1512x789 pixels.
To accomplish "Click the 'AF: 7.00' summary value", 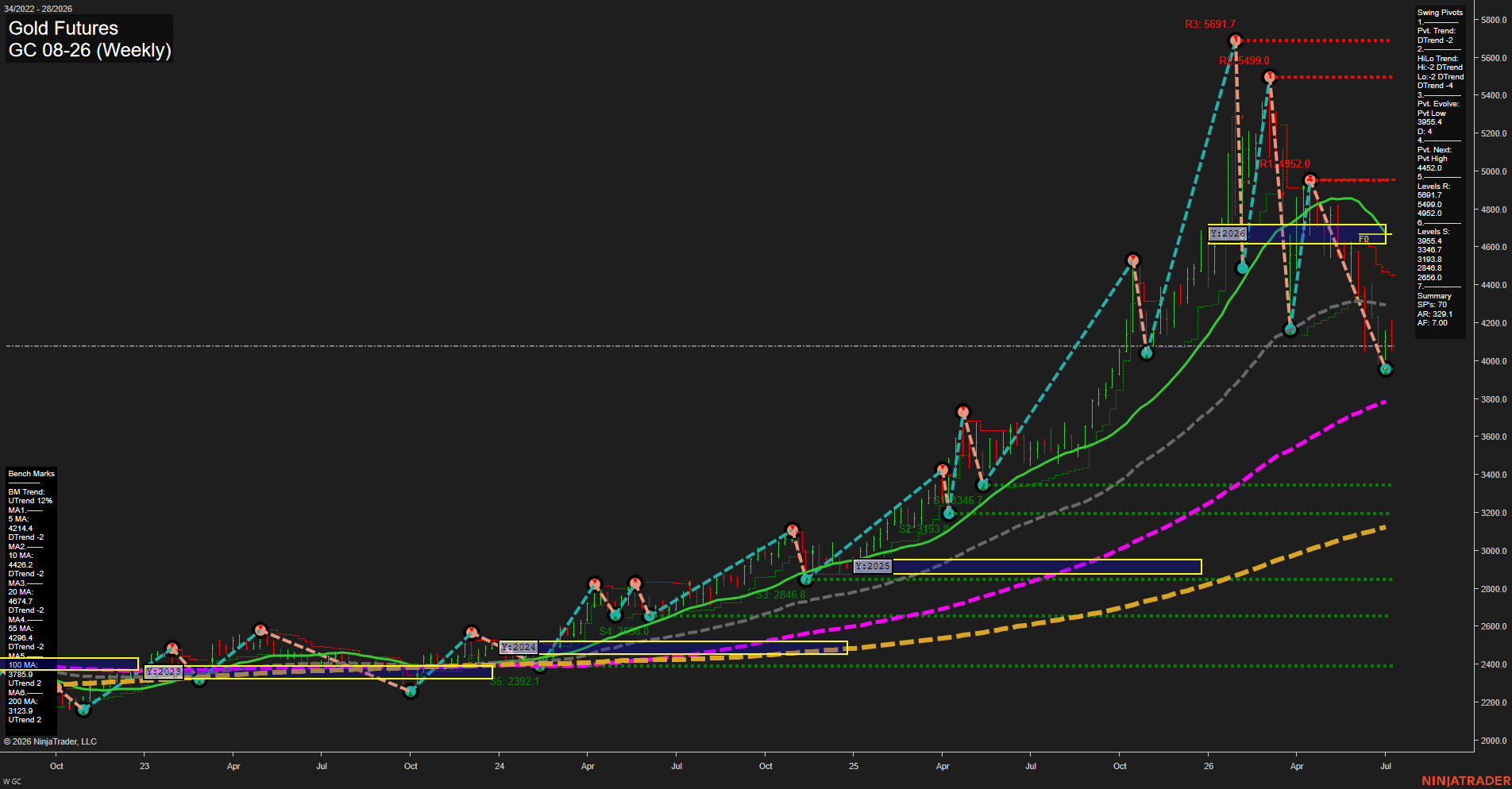I will [1433, 323].
